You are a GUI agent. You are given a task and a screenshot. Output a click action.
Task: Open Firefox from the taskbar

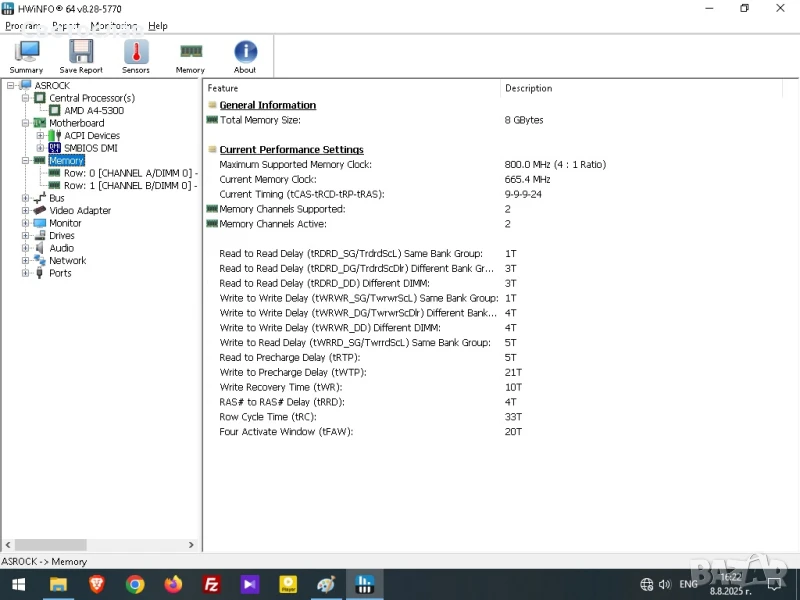pos(173,584)
